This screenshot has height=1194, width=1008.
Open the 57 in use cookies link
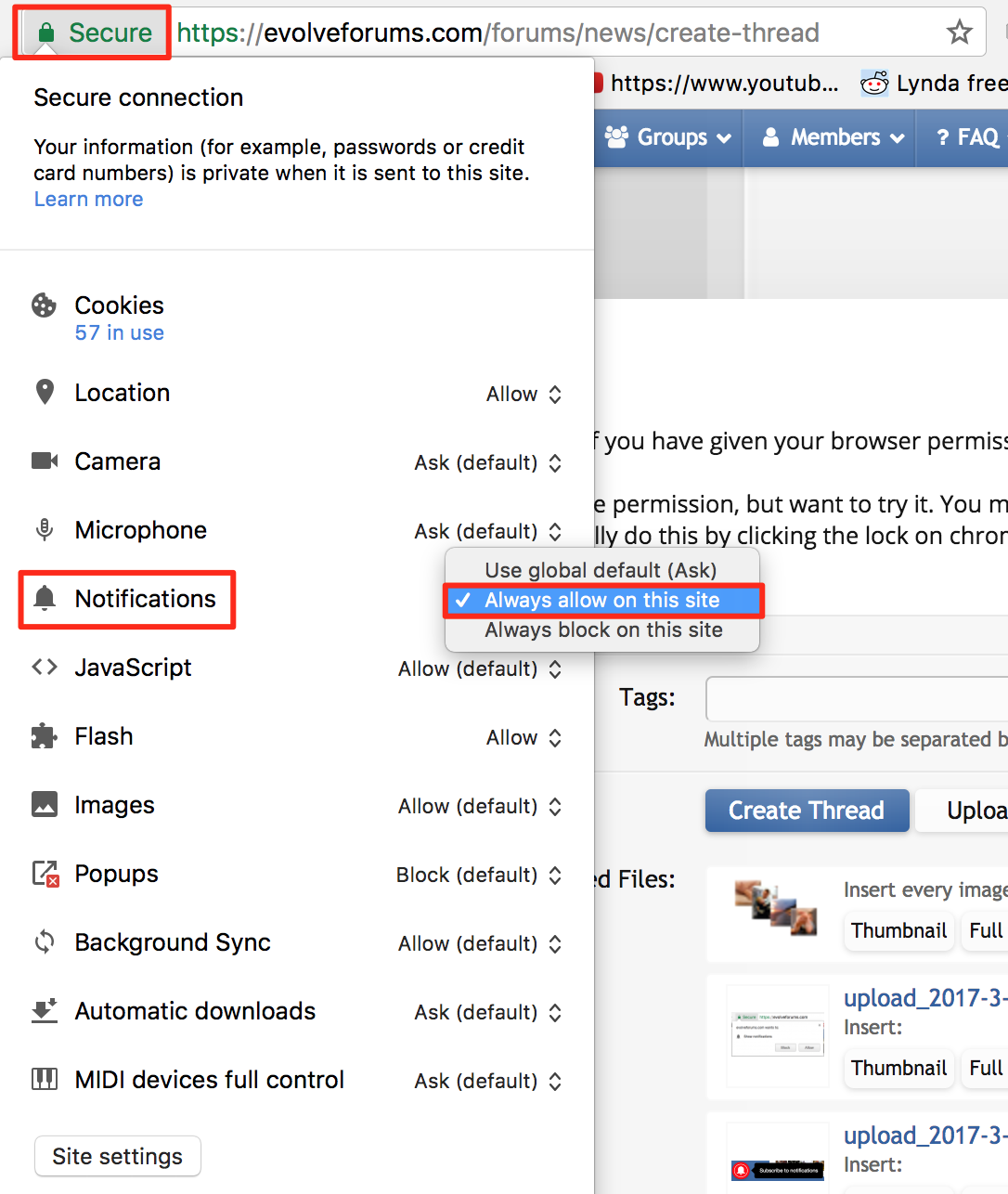coord(119,333)
